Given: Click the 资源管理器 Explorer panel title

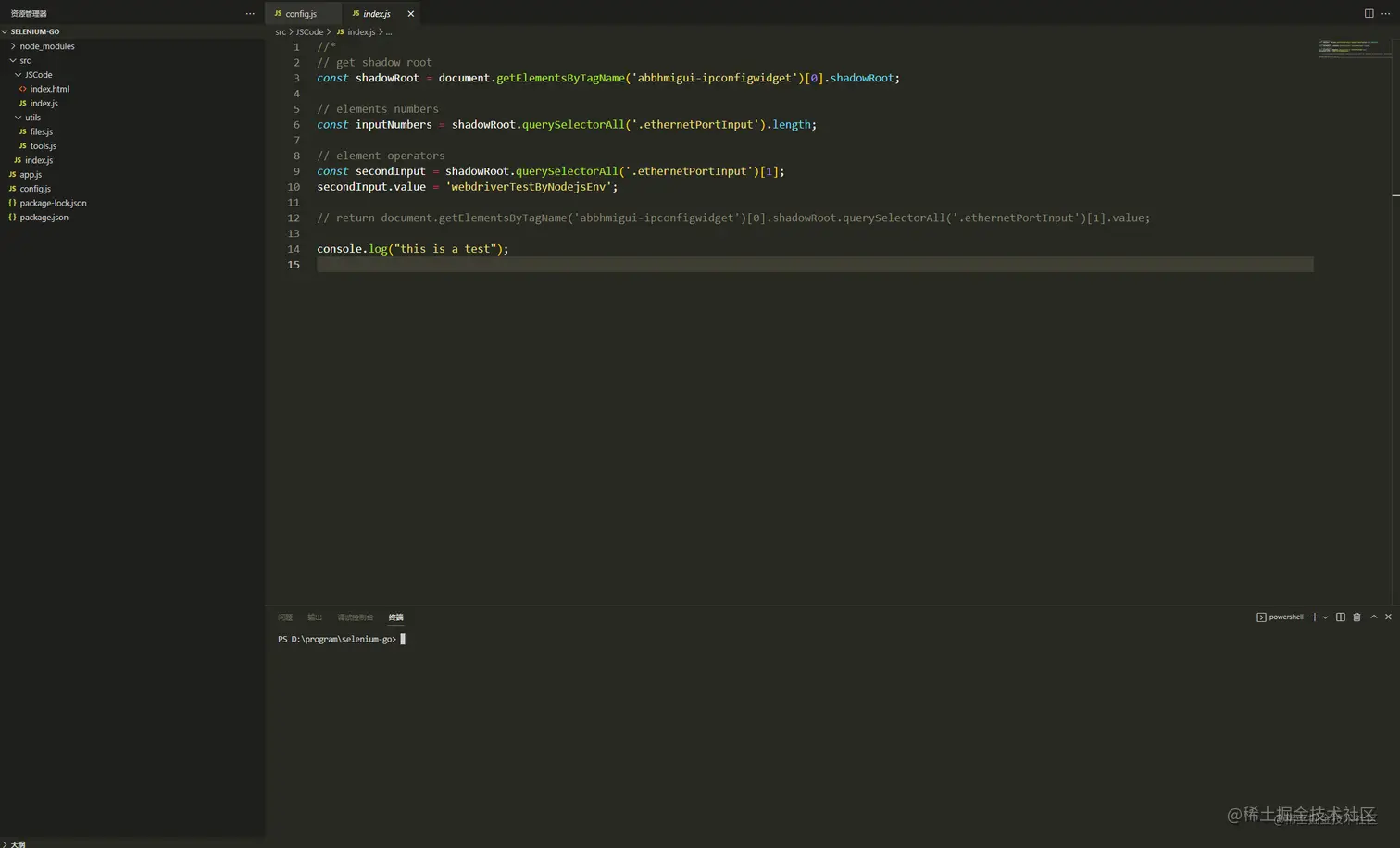Looking at the screenshot, I should tap(29, 14).
